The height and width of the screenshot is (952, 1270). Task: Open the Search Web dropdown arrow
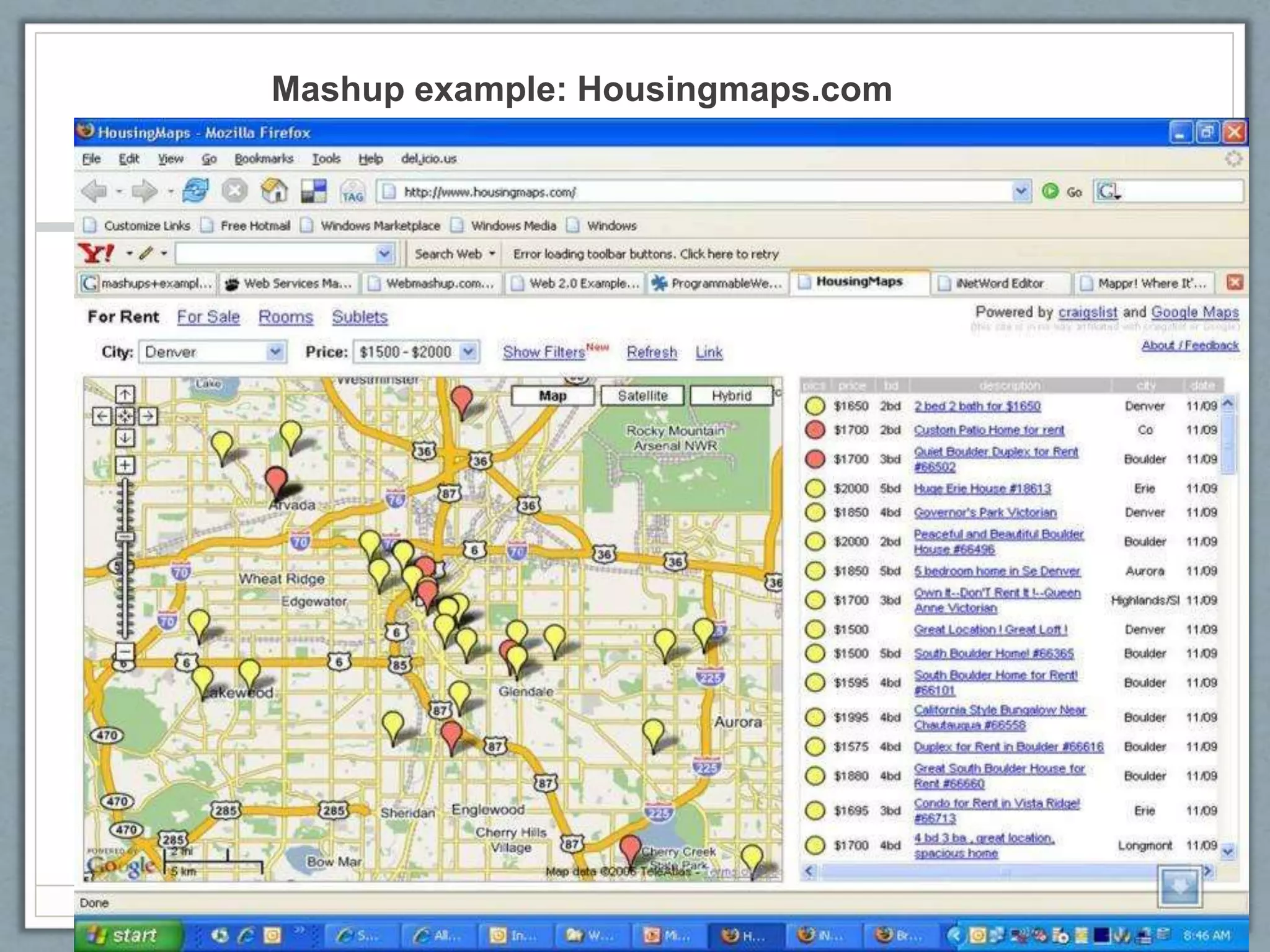[492, 253]
